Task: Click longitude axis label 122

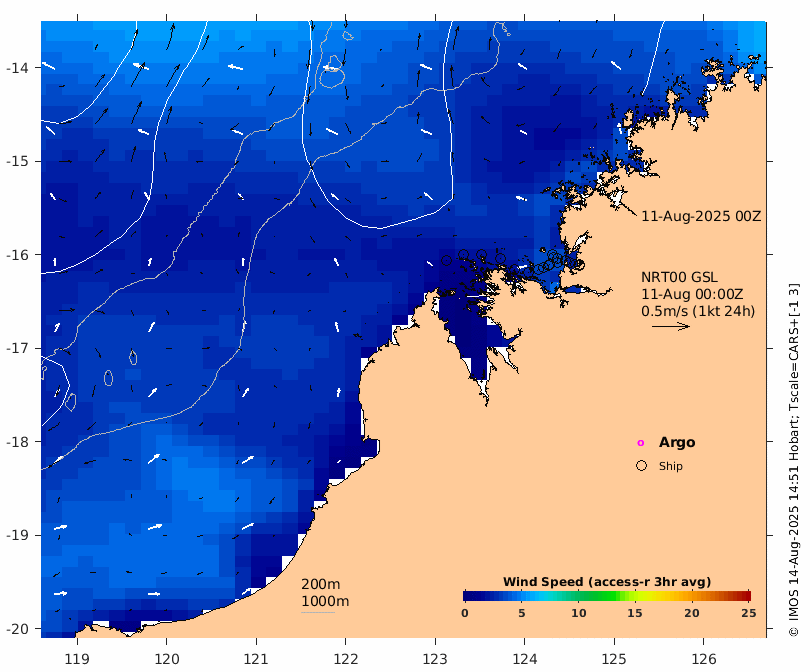Action: (346, 659)
